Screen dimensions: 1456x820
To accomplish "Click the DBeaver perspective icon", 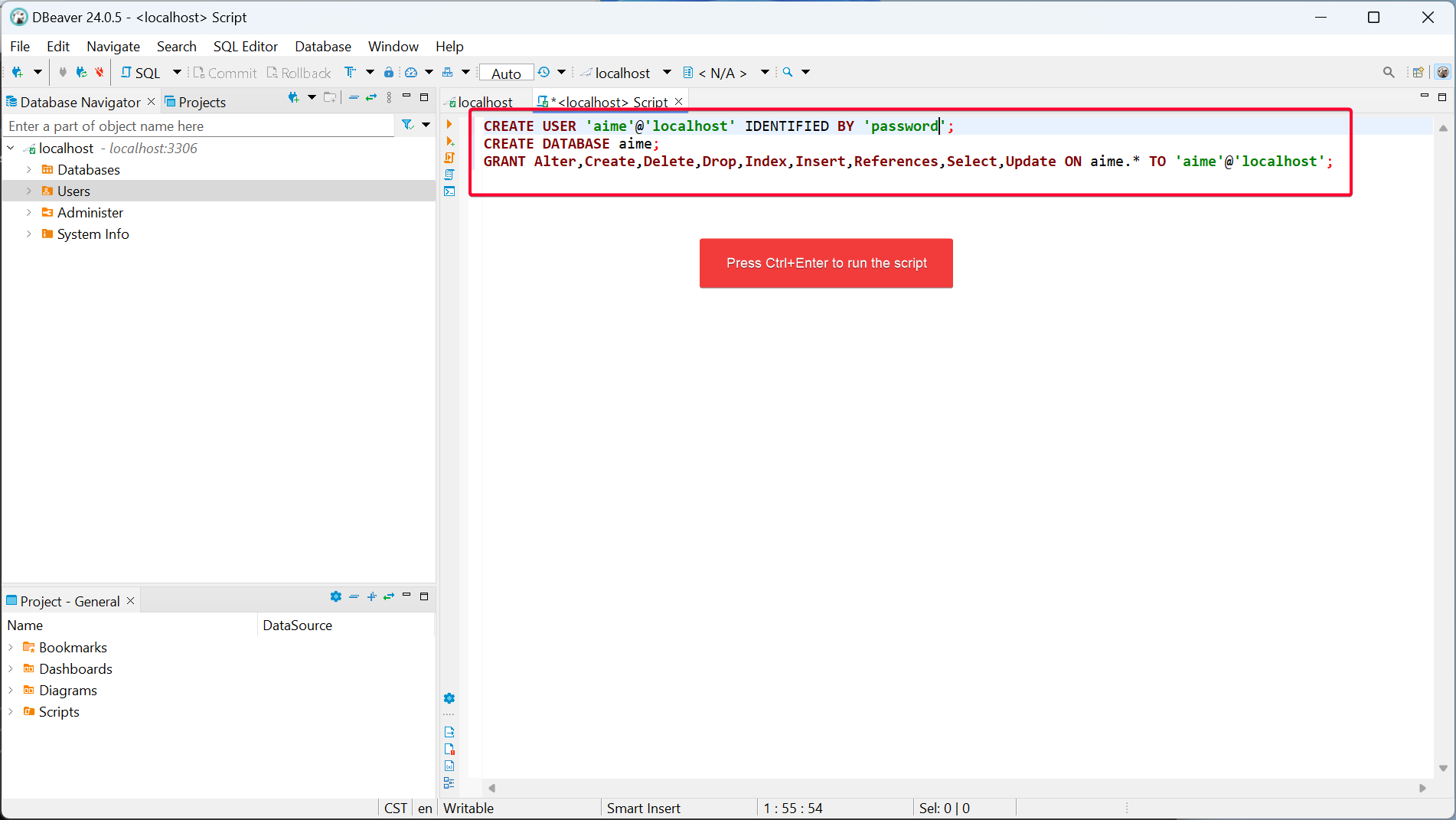I will (1442, 72).
